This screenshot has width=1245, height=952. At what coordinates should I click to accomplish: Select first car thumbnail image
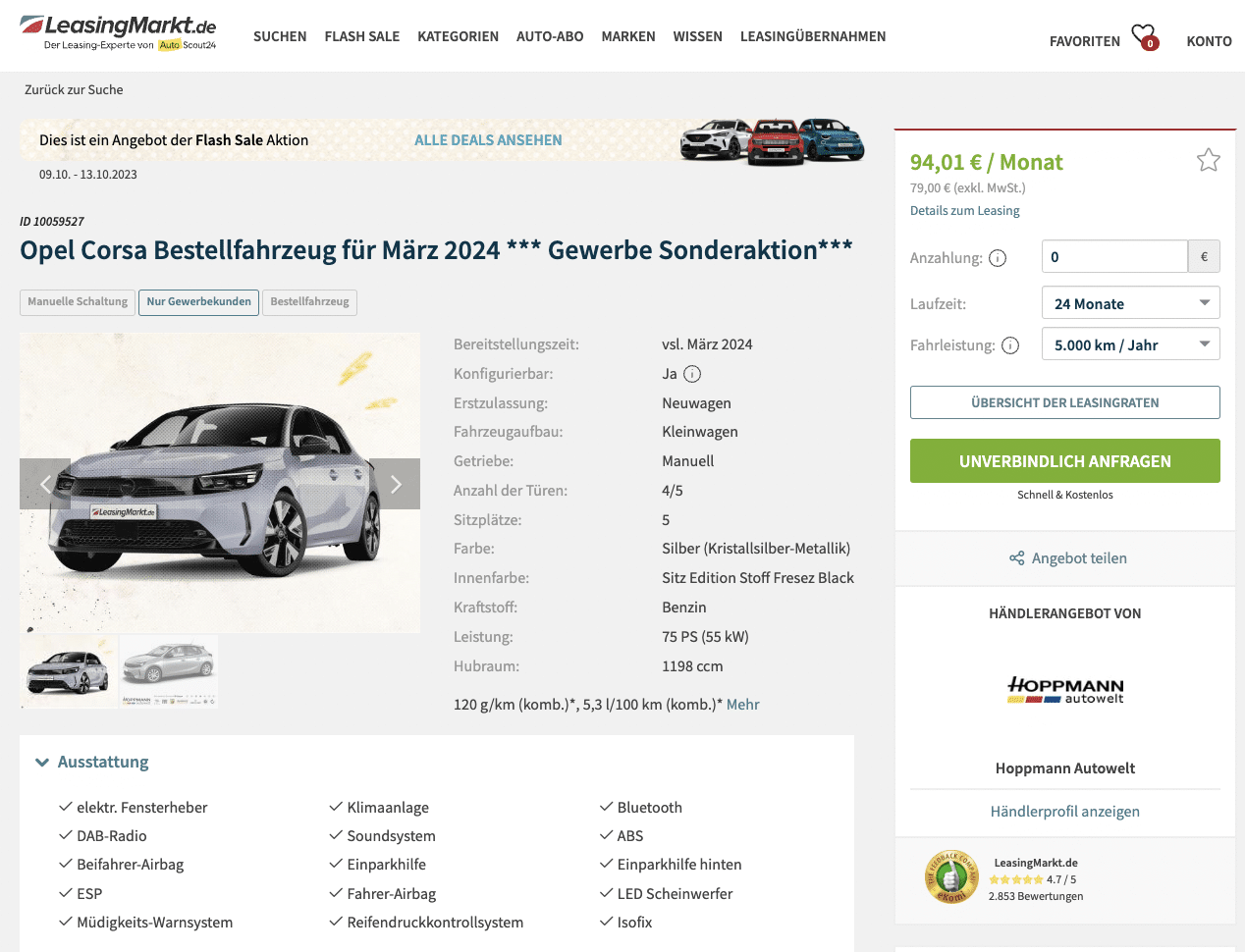pos(69,671)
